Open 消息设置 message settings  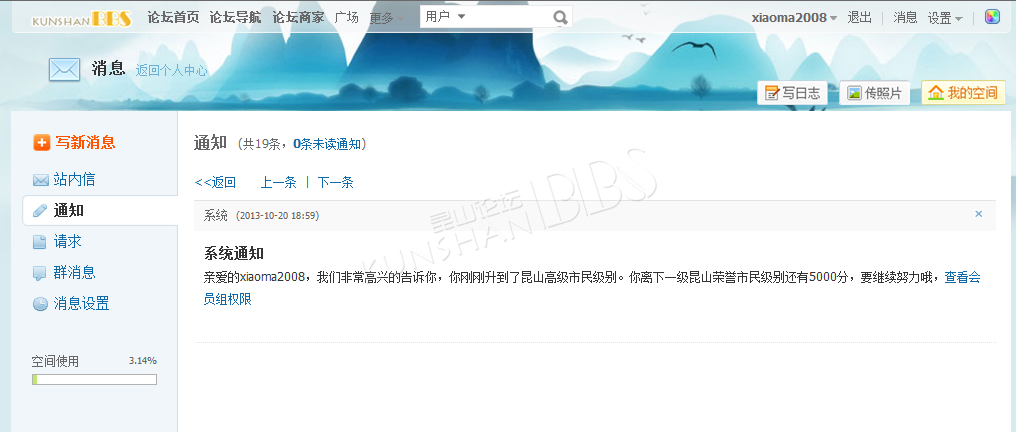pos(81,304)
